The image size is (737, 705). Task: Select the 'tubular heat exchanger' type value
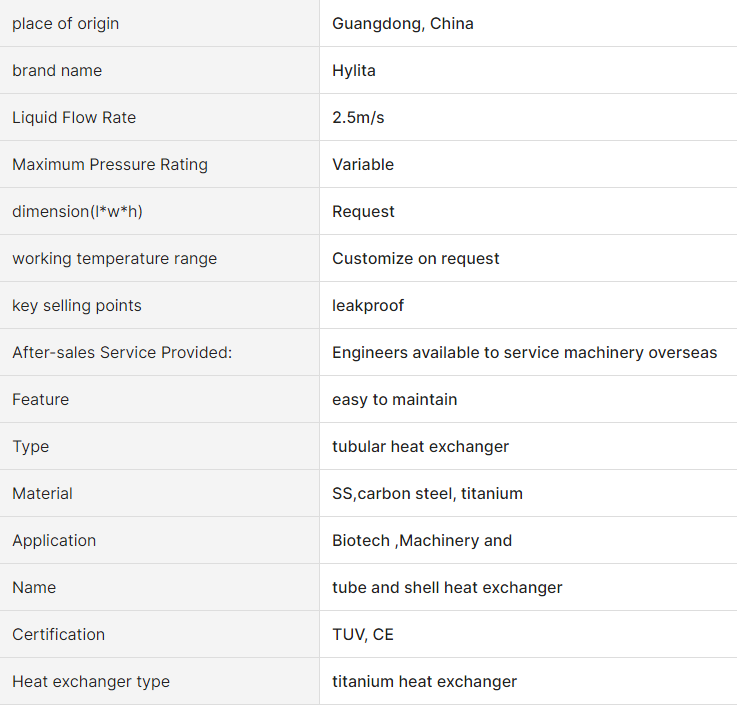coord(420,446)
